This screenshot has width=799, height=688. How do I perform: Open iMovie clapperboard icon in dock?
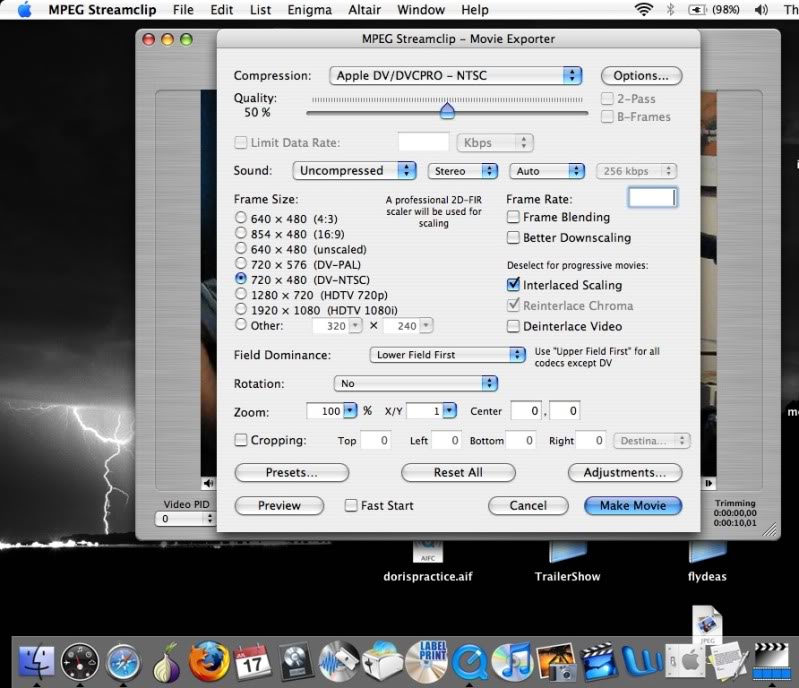tap(599, 662)
